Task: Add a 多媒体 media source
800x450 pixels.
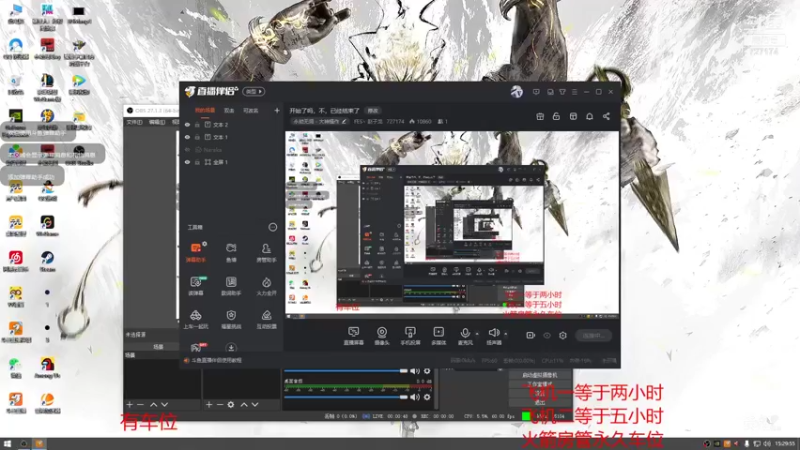Action: click(438, 336)
